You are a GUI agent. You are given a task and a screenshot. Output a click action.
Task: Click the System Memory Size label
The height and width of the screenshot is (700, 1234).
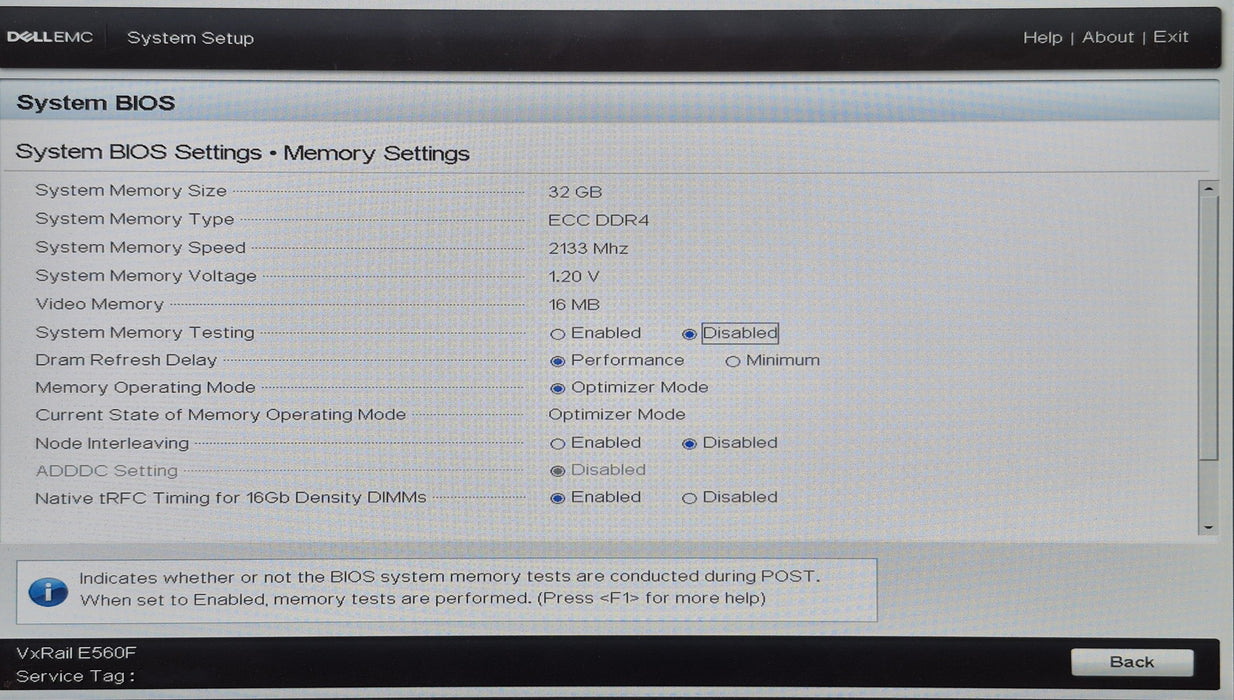click(x=131, y=191)
